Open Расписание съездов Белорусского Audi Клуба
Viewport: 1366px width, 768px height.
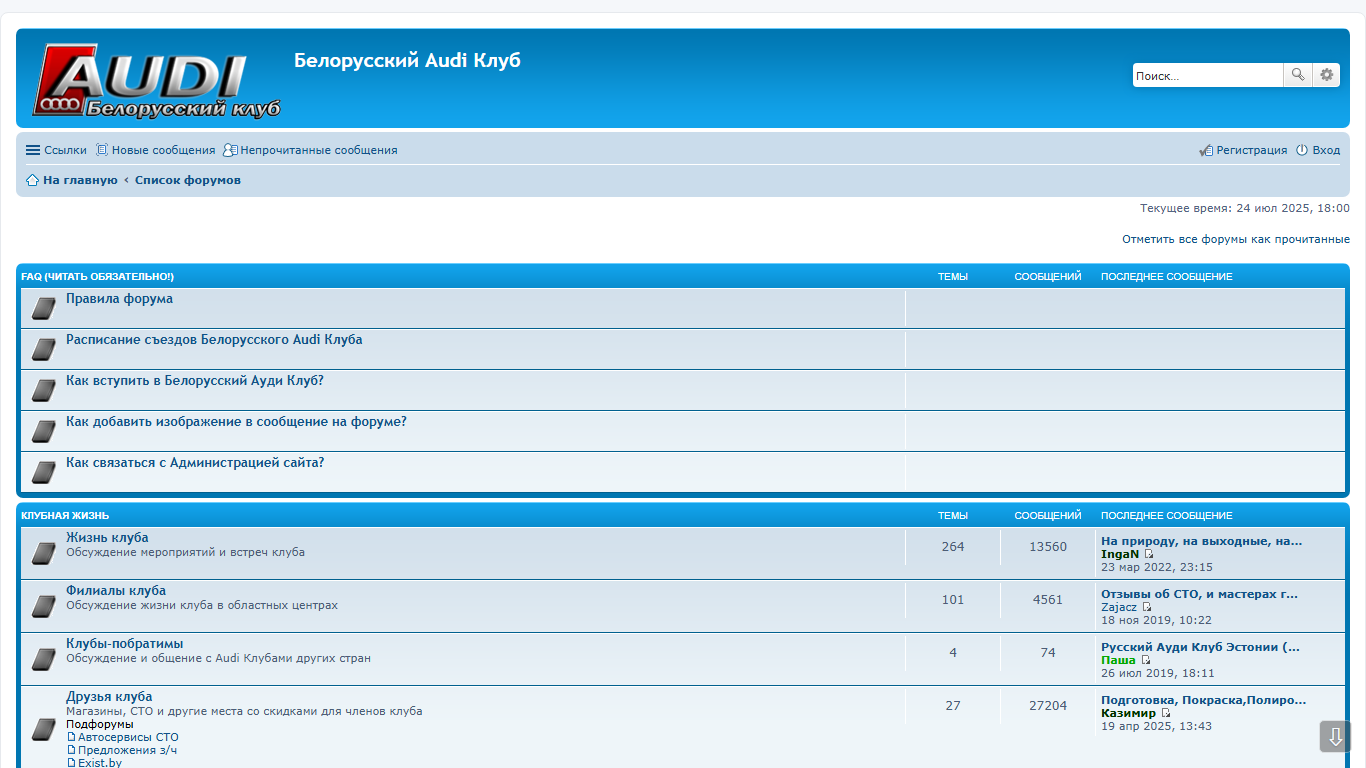pyautogui.click(x=214, y=340)
